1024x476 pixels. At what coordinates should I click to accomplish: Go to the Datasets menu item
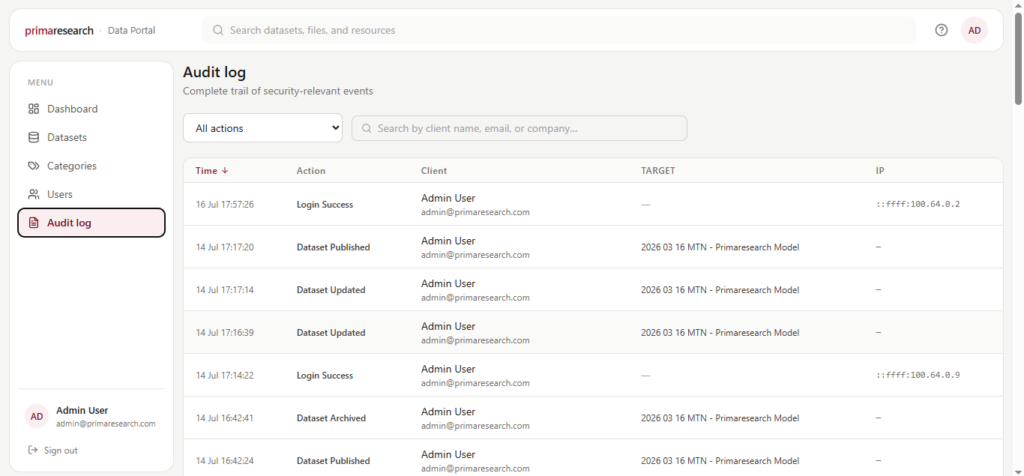pyautogui.click(x=91, y=138)
